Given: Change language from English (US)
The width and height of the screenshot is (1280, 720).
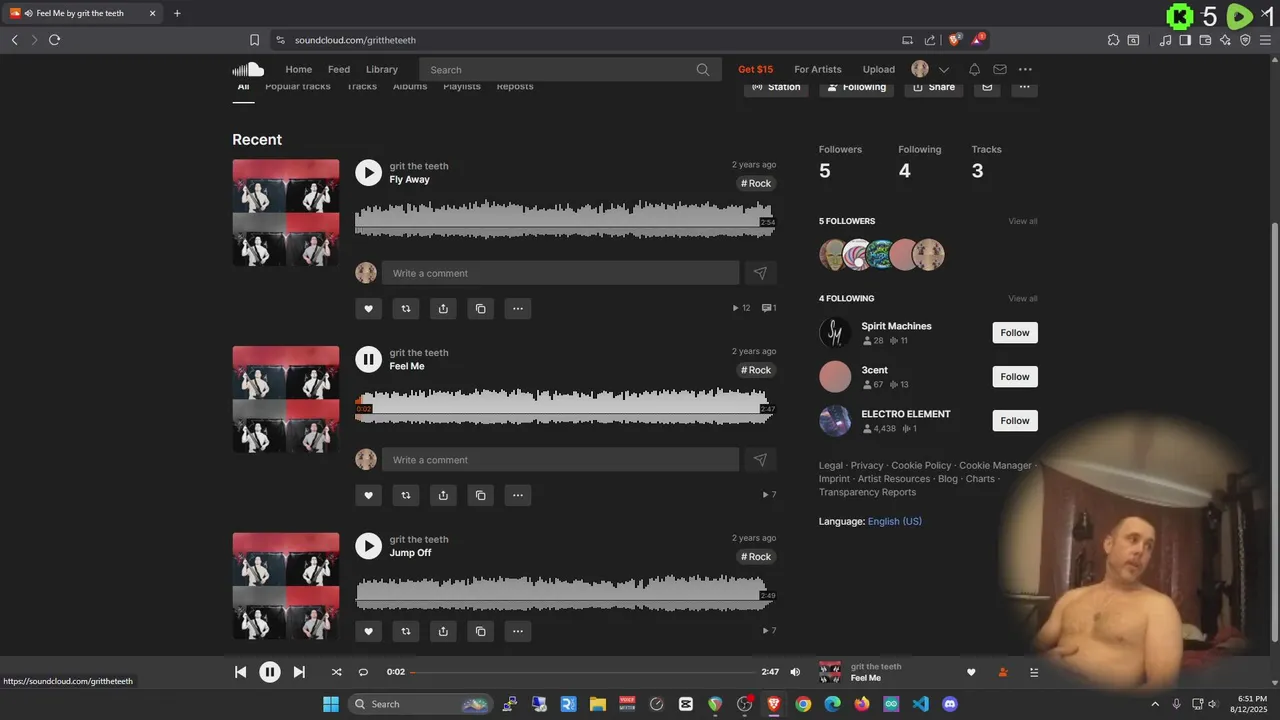Looking at the screenshot, I should click(x=895, y=521).
